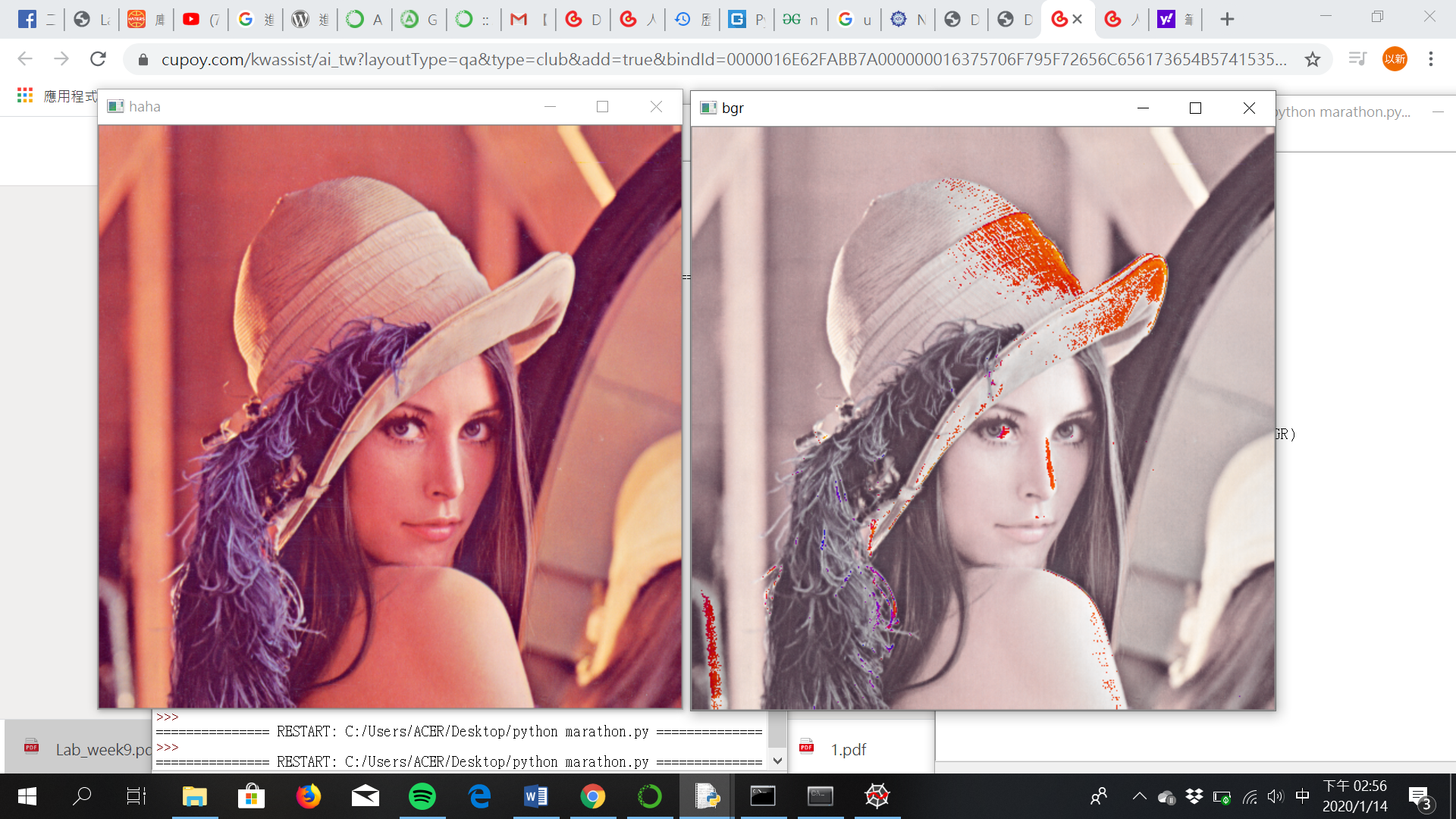Screen dimensions: 1456x819
Task: Open OneDrive cloud tray icon
Action: 1166,797
